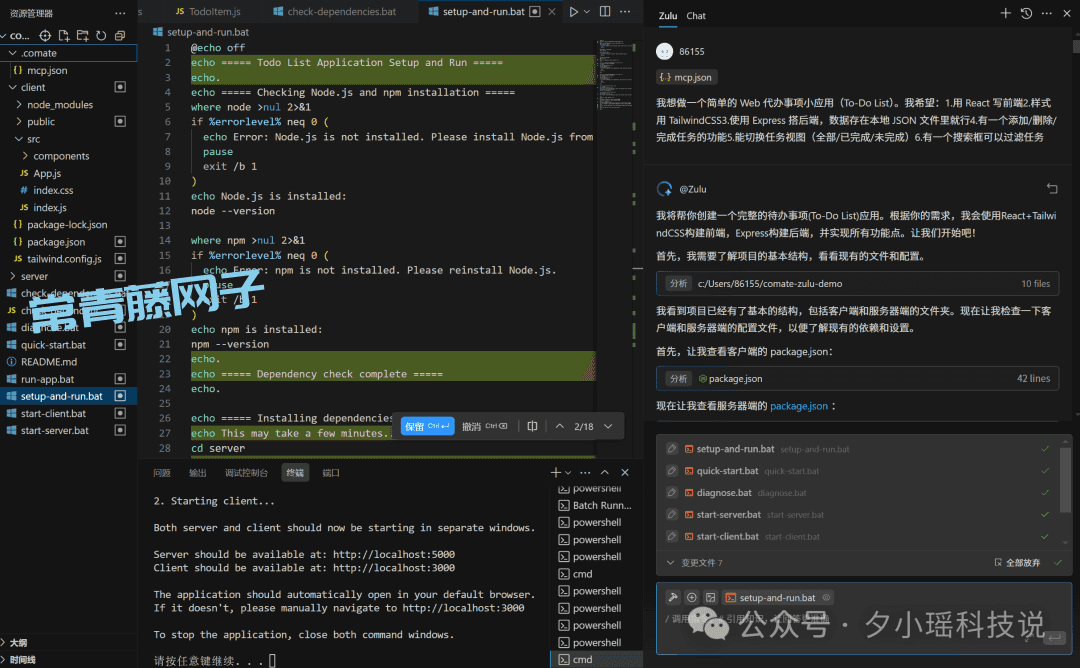The width and height of the screenshot is (1080, 668).
Task: Click the undo arrow beside the @Zulu reply
Action: tap(1052, 188)
